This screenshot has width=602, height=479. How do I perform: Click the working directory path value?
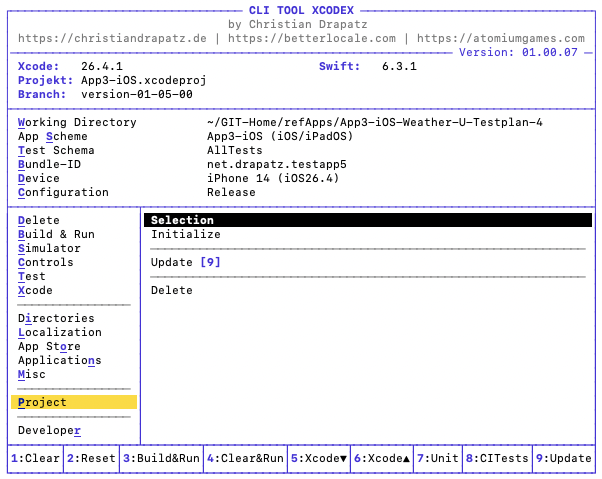[375, 122]
